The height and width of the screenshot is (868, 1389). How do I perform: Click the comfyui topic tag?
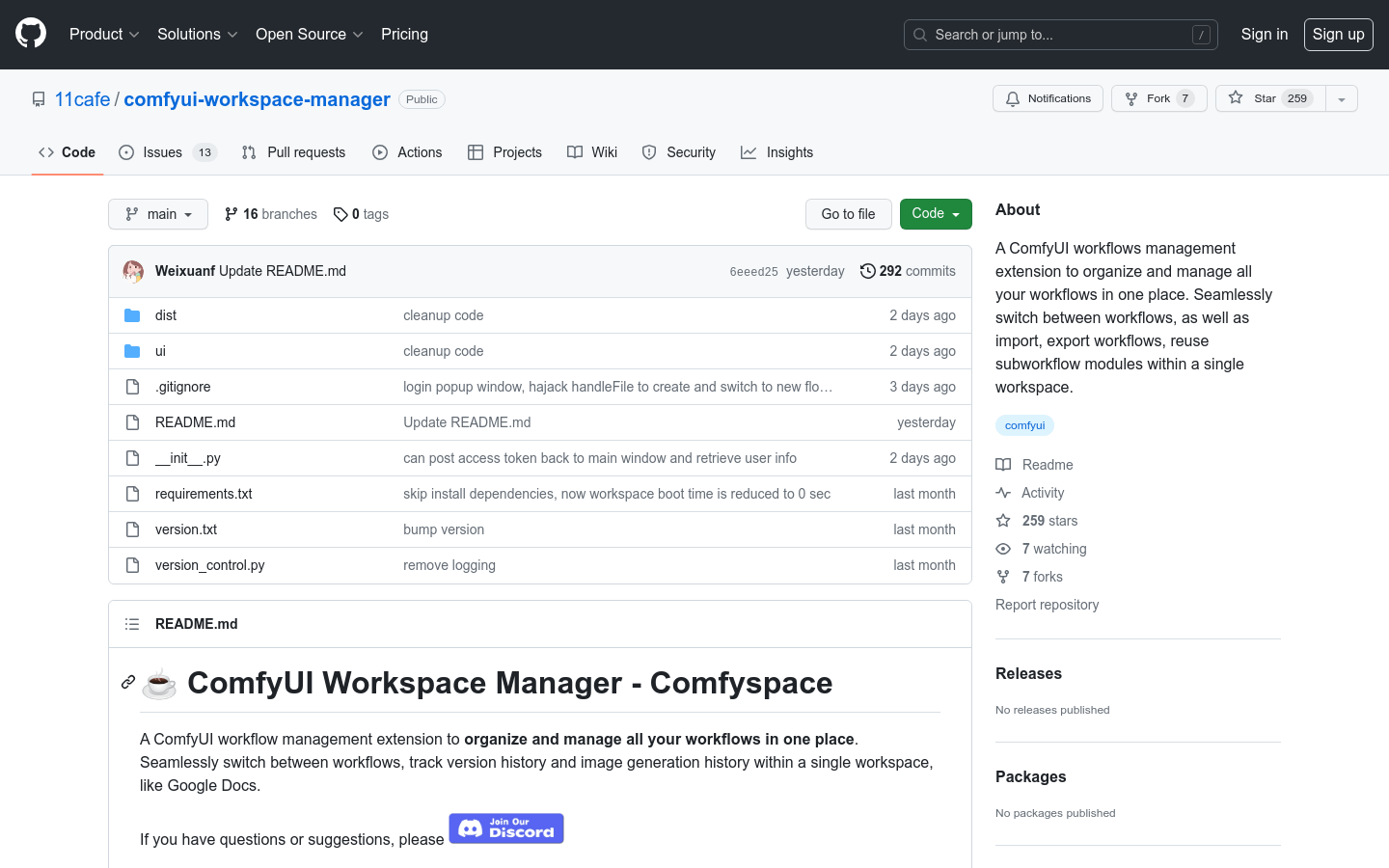1024,425
